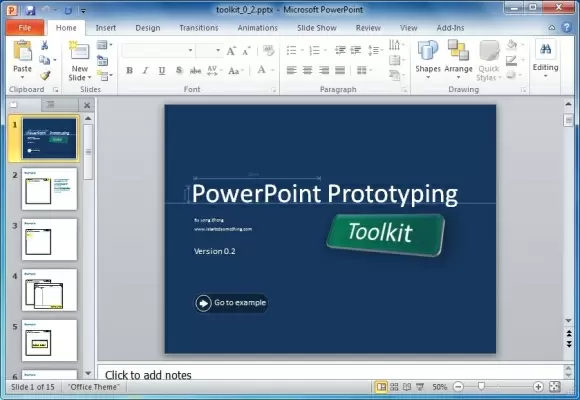
Task: Clear all formatting icon
Action: pyautogui.click(x=269, y=50)
